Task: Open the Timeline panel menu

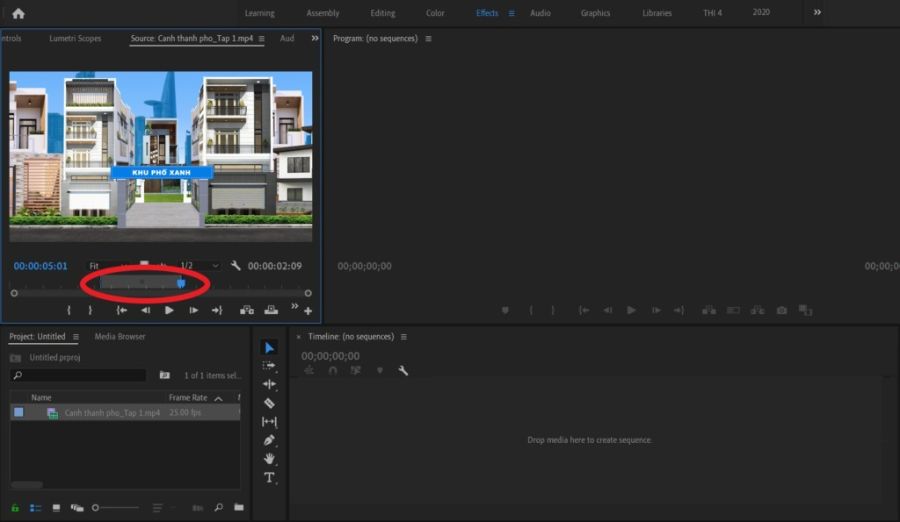Action: click(404, 337)
